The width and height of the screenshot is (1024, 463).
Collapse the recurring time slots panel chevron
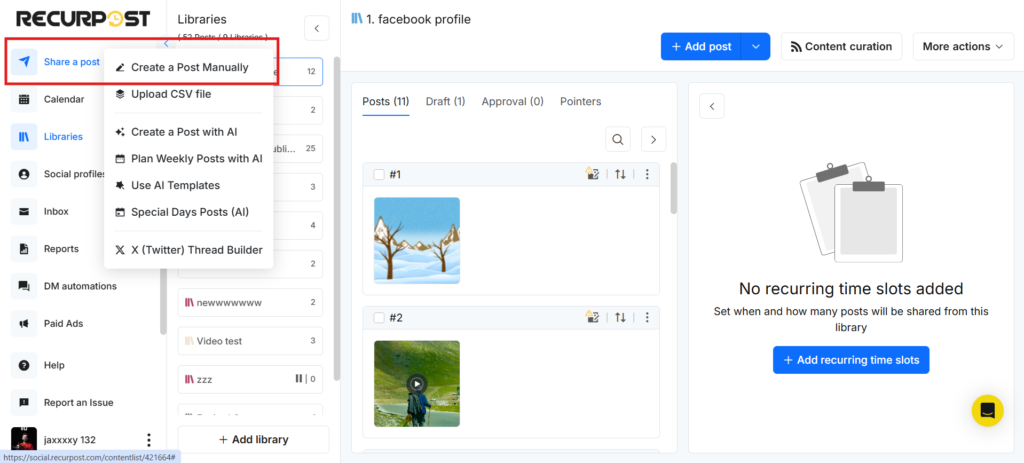pyautogui.click(x=712, y=106)
